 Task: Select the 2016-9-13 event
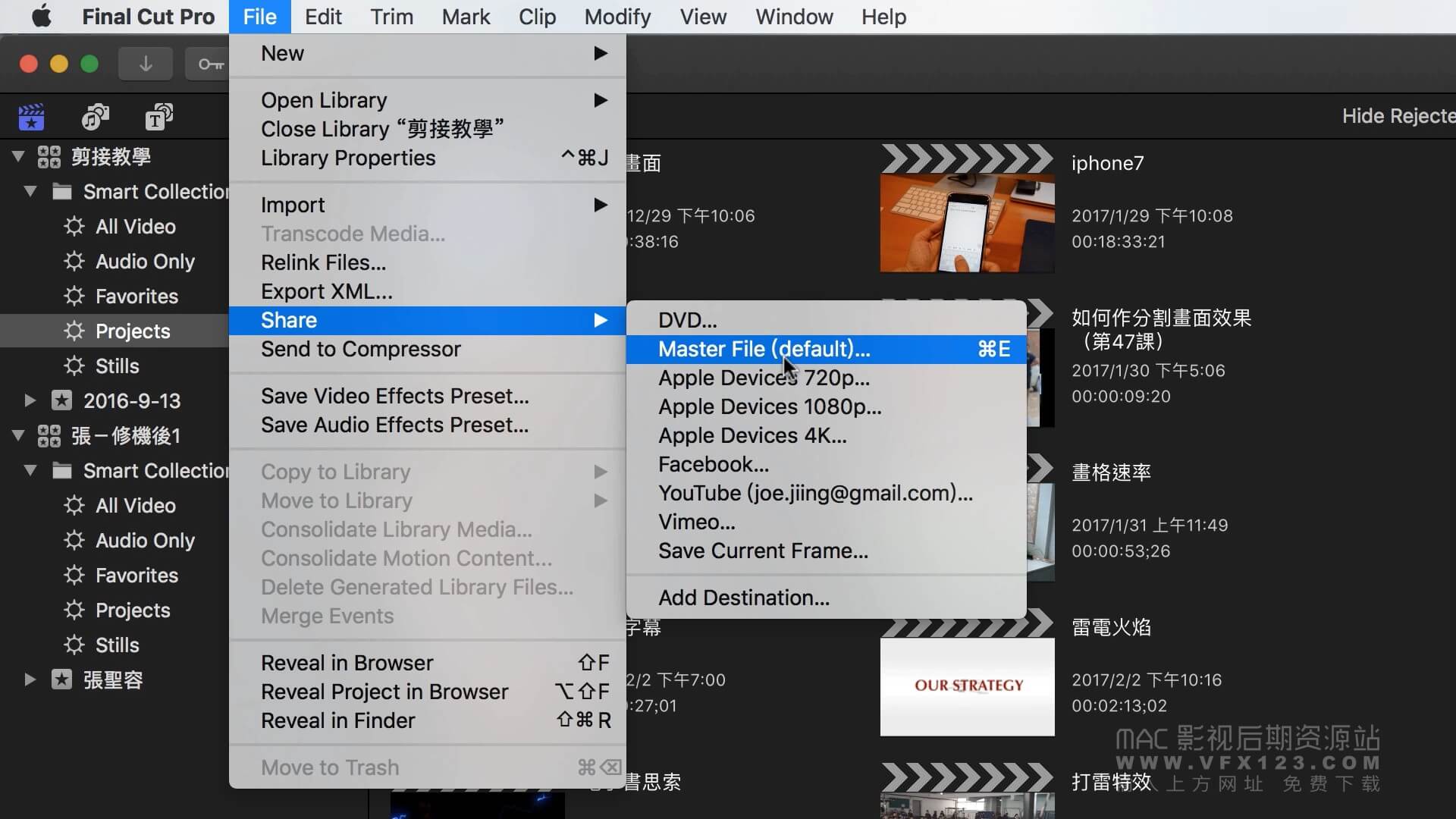pyautogui.click(x=132, y=400)
